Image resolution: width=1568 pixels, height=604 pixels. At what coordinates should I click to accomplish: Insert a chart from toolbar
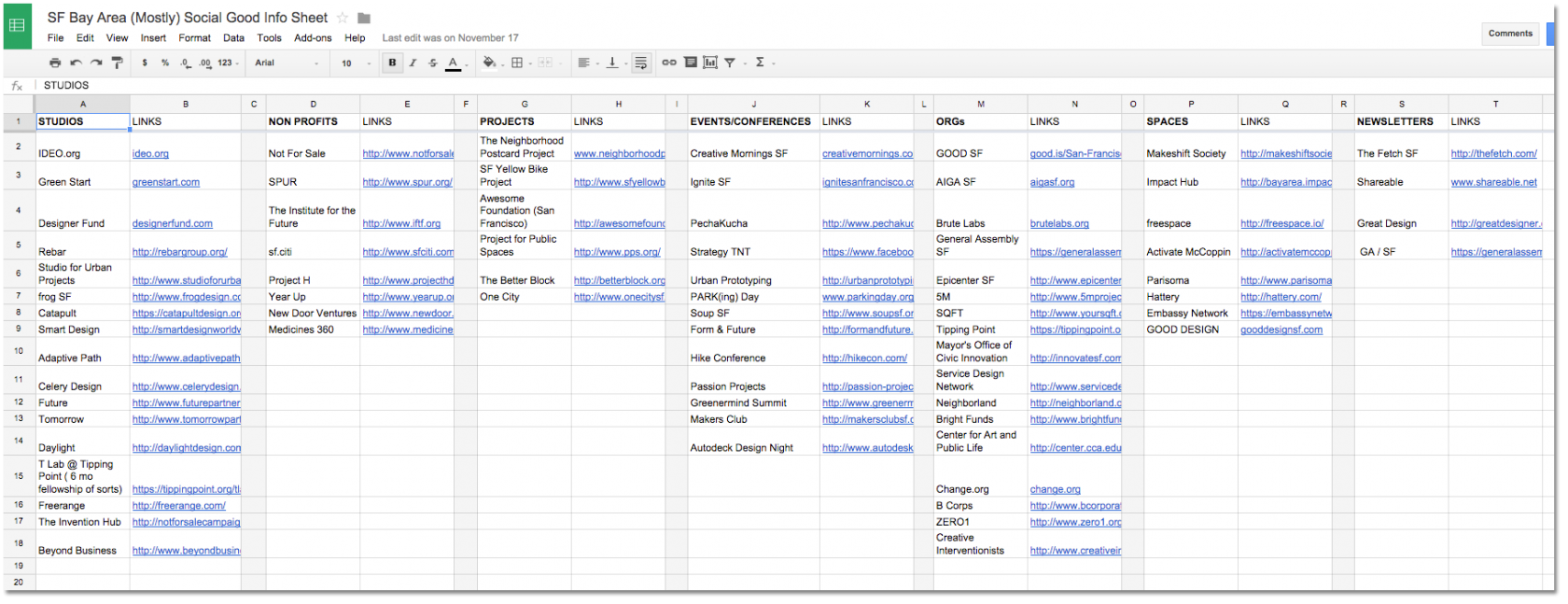click(710, 63)
